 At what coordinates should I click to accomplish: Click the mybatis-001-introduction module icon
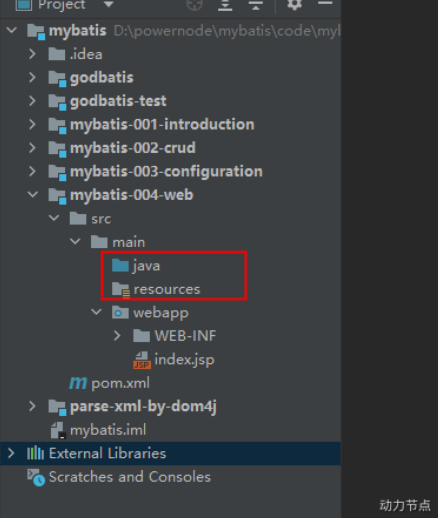point(57,126)
